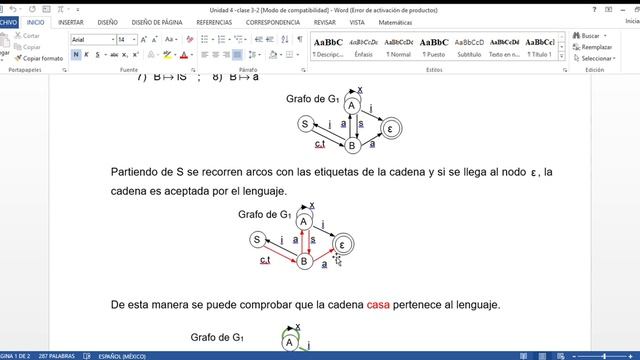Click the borders icon
Screen dimensions: 640x360
click(x=289, y=55)
